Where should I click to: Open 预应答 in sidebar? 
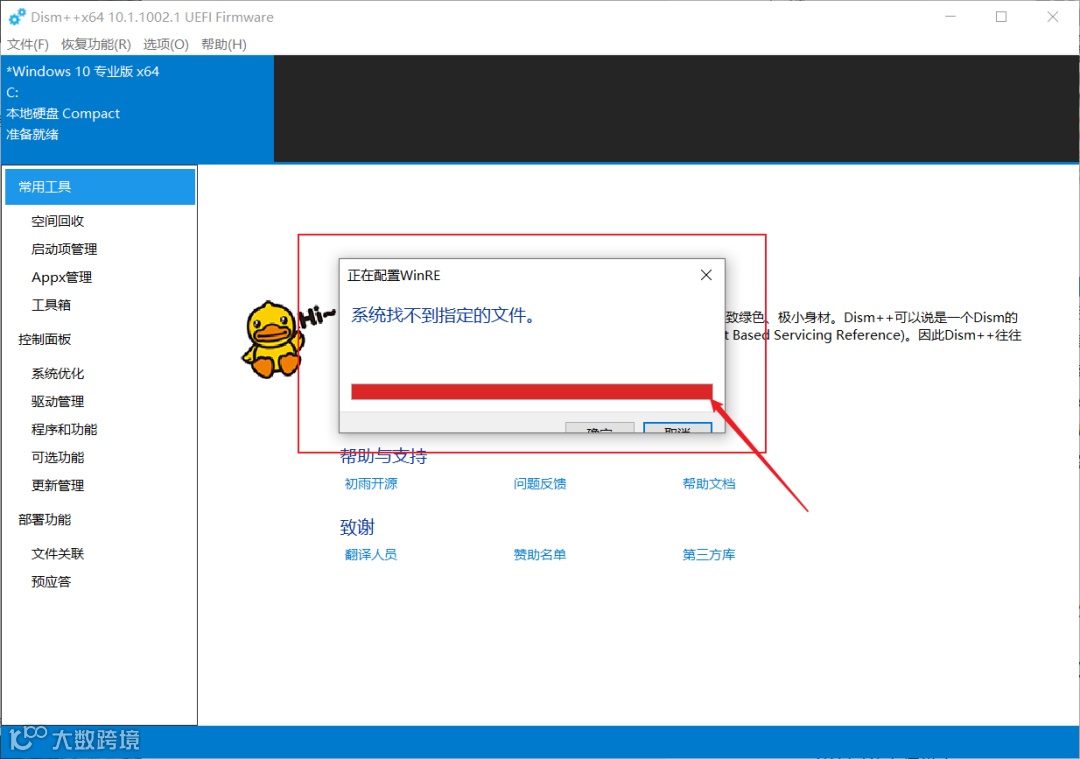pyautogui.click(x=51, y=581)
